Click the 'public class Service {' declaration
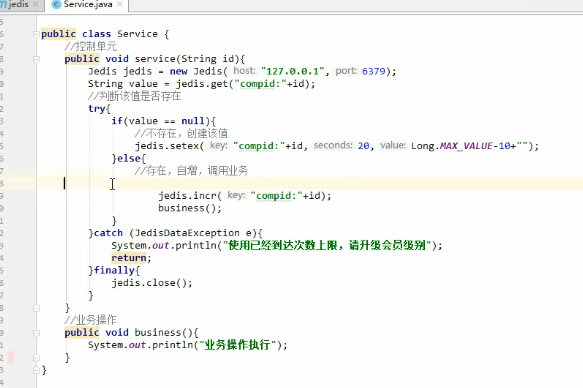 click(x=105, y=34)
